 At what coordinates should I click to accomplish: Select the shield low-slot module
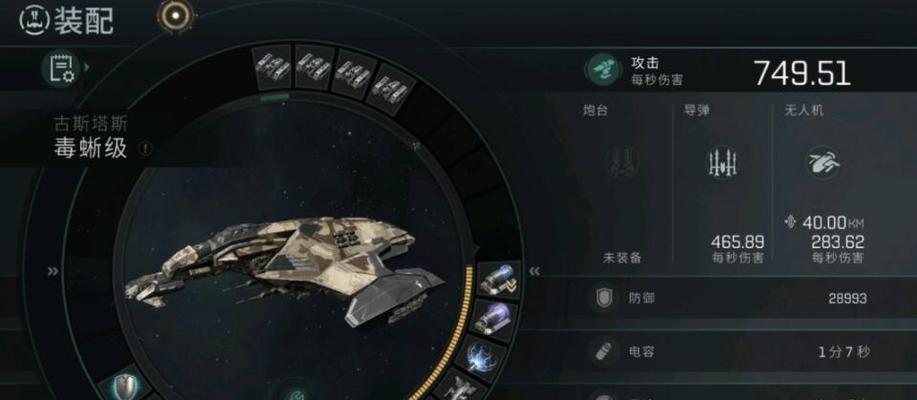[127, 386]
